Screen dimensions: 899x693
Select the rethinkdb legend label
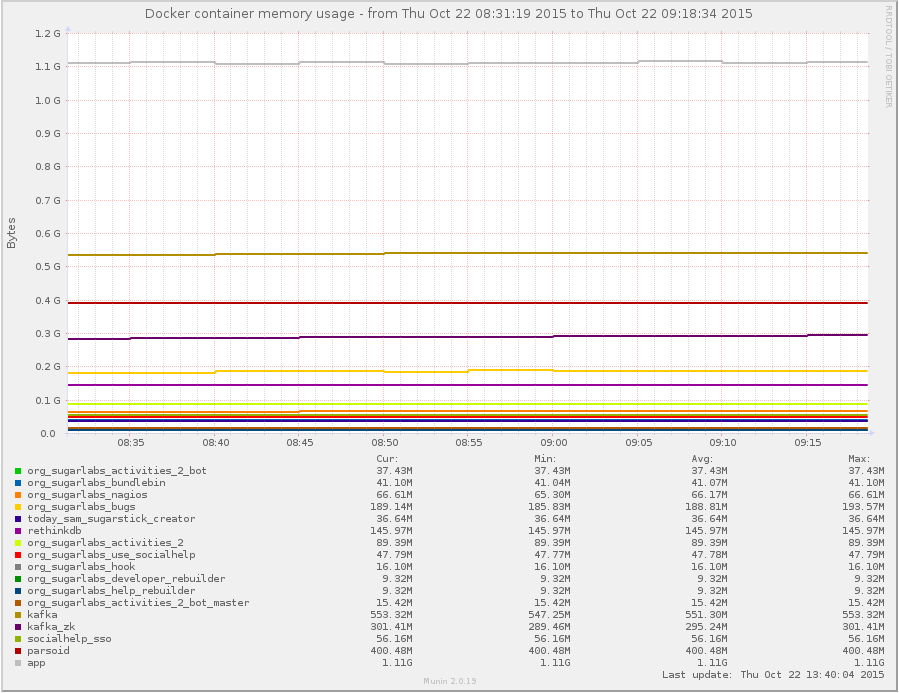(54, 531)
